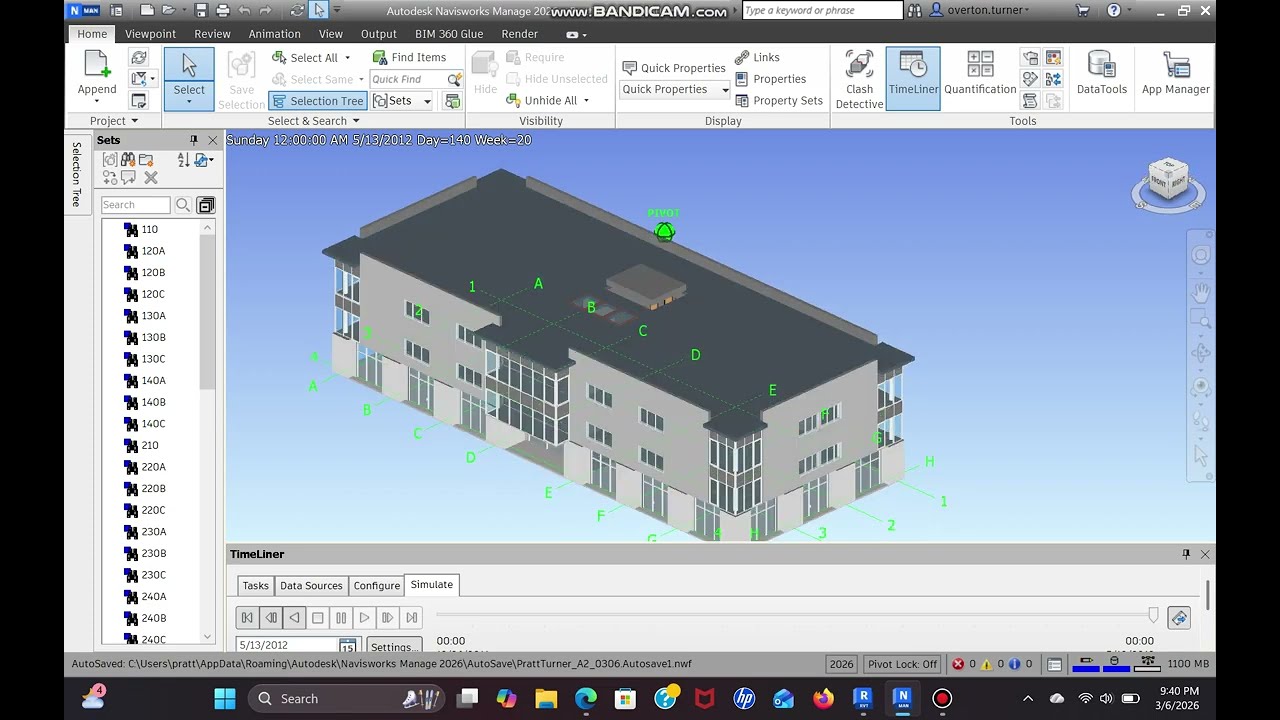This screenshot has width=1280, height=720.
Task: Open the Select All dropdown arrow
Action: point(347,58)
